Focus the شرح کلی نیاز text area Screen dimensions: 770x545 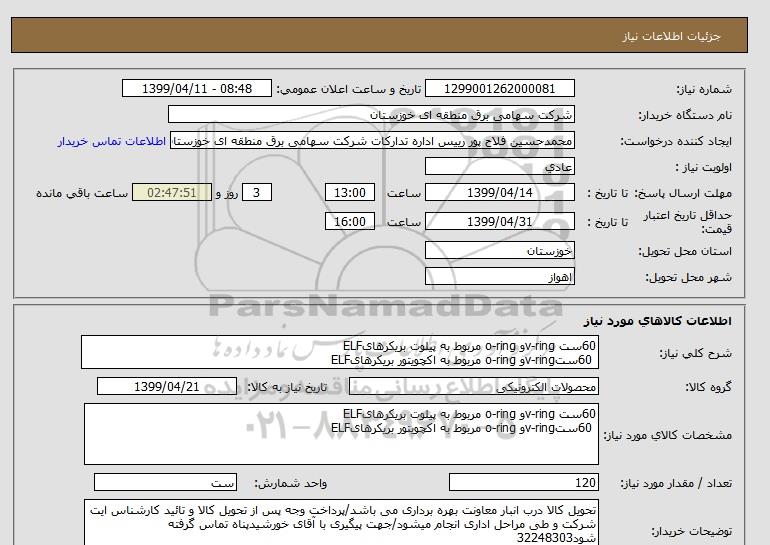[340, 352]
